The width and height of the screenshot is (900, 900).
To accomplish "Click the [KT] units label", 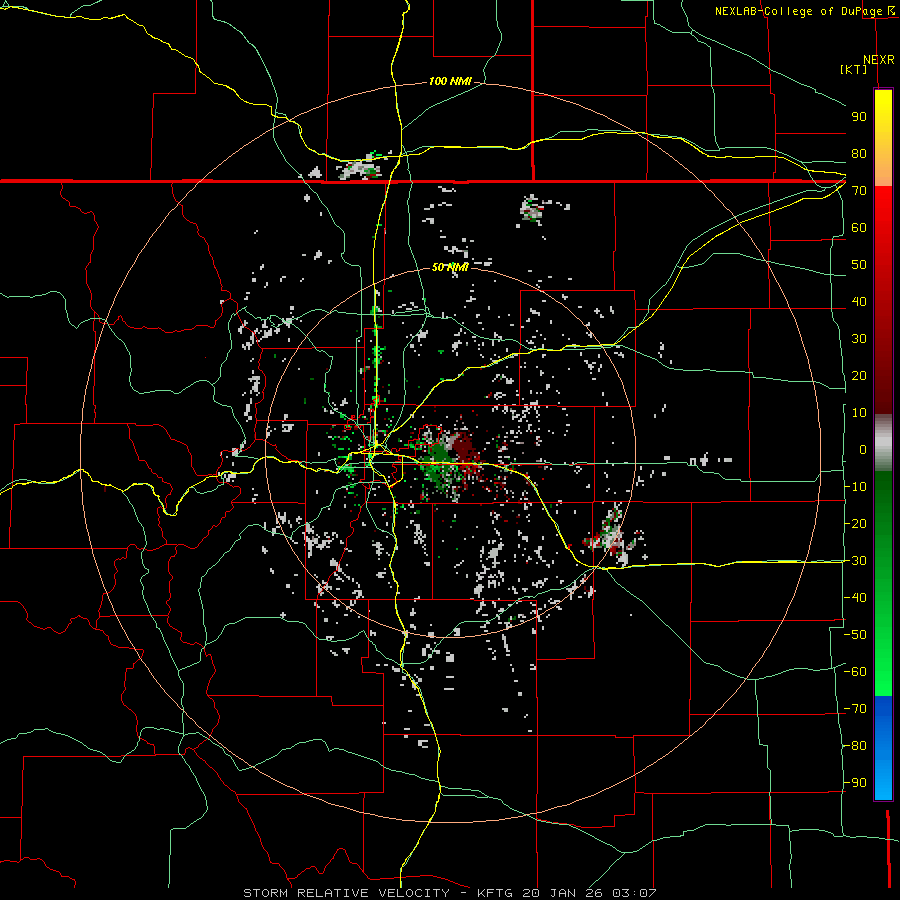I will click(853, 69).
